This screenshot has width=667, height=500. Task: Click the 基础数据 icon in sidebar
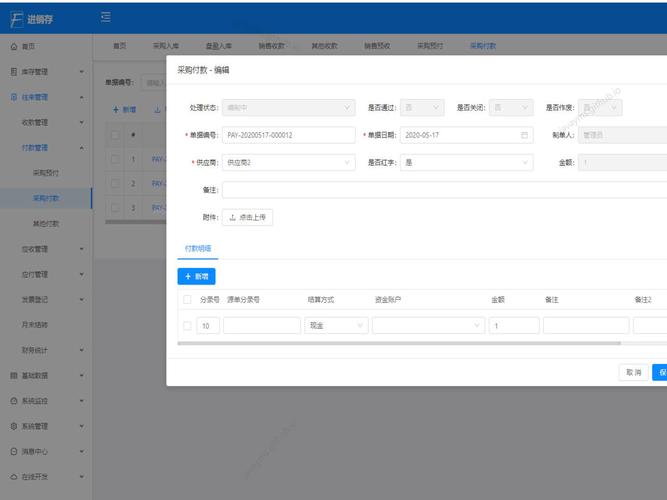(13, 375)
